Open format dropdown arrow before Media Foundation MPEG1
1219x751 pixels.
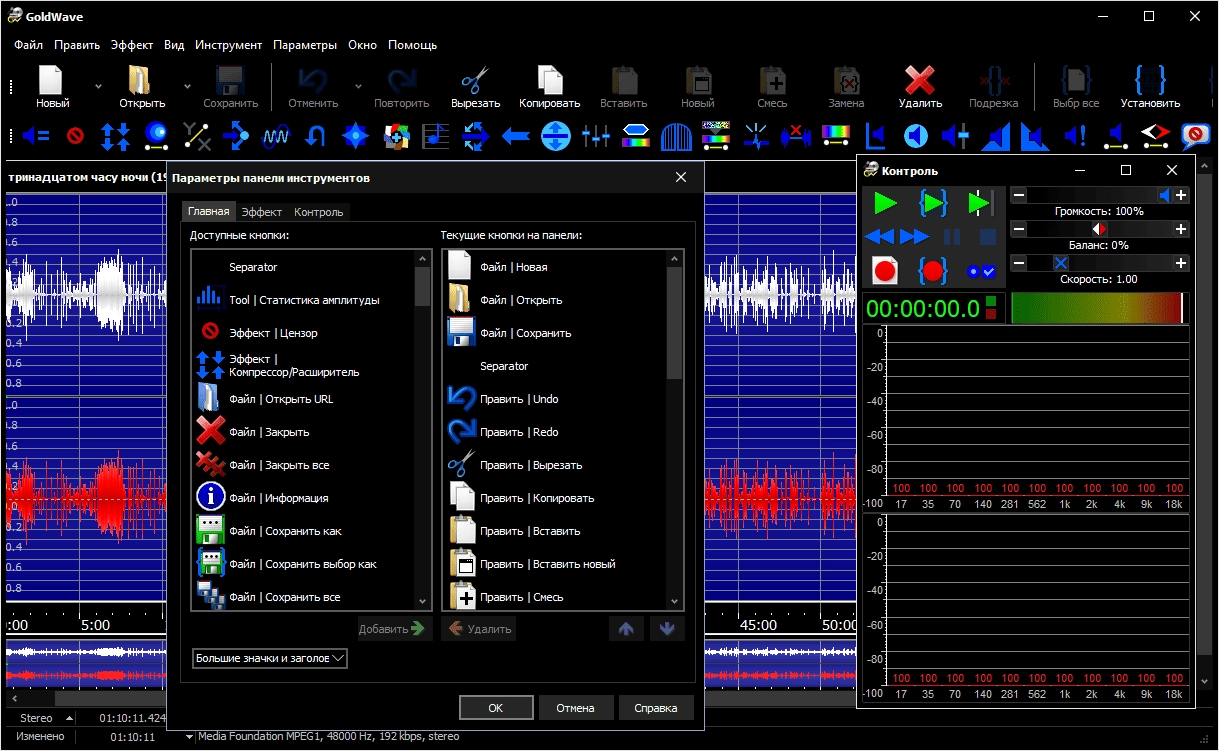click(190, 737)
